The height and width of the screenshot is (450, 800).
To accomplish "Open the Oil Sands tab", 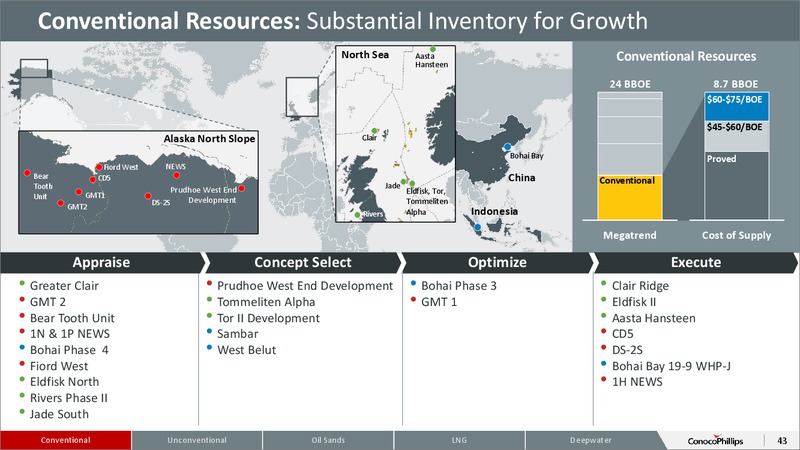I will [328, 440].
